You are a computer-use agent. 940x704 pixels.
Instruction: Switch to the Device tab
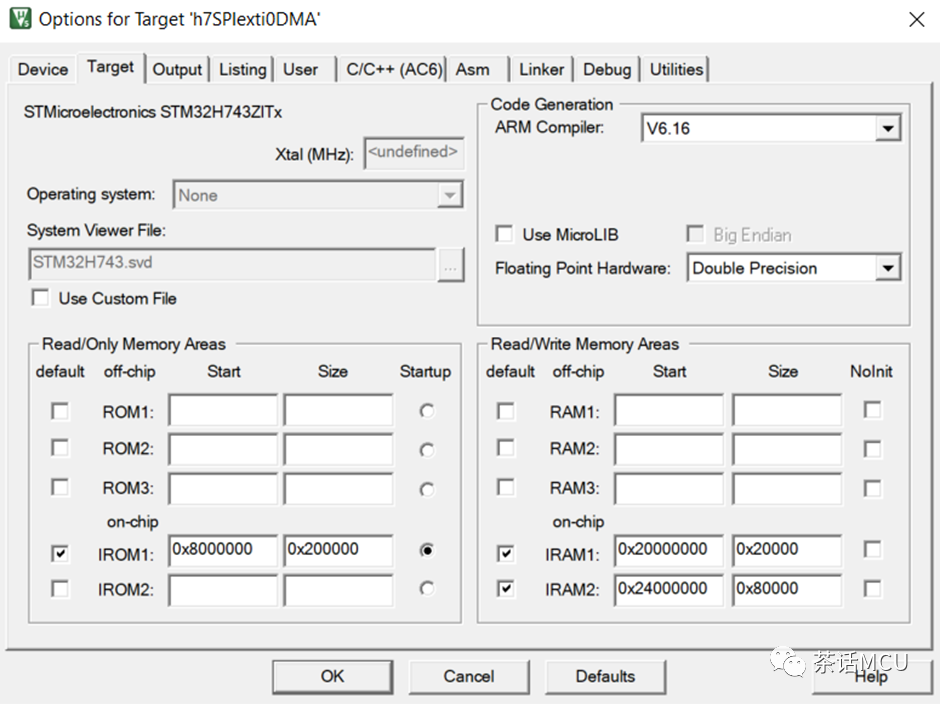43,70
